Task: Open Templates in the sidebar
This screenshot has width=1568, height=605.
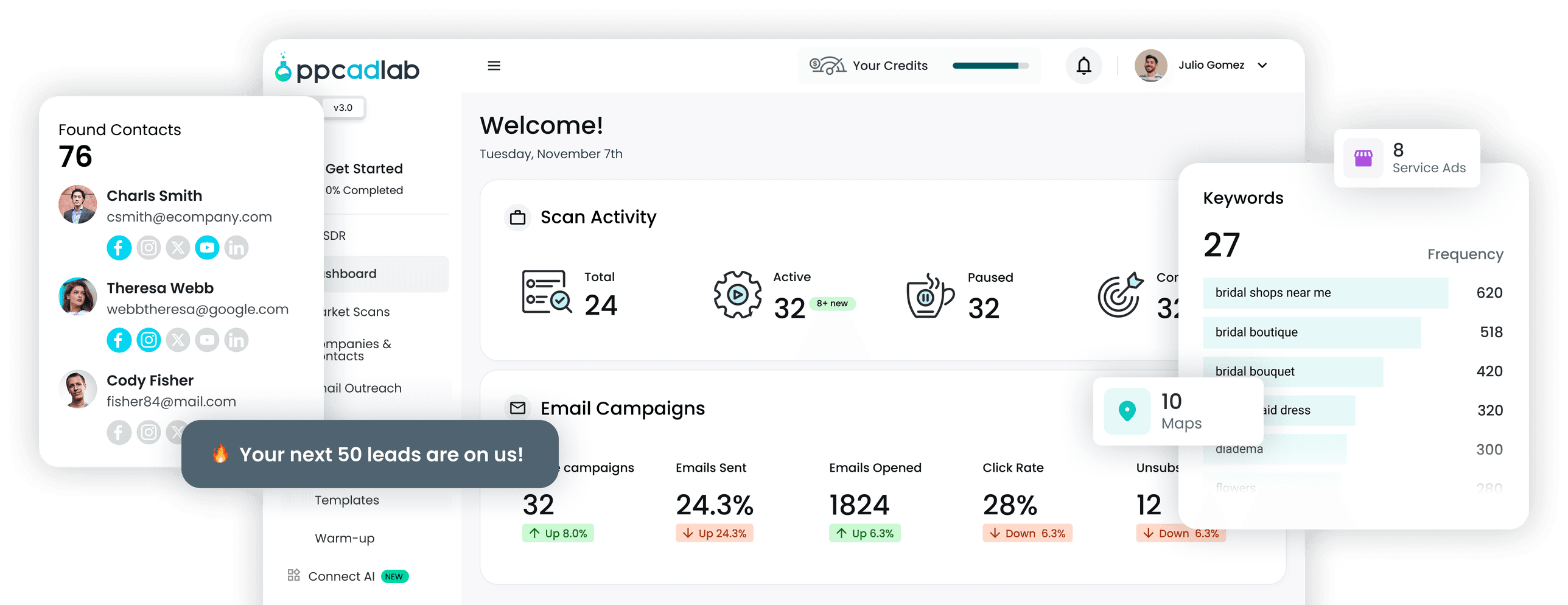Action: coord(346,500)
